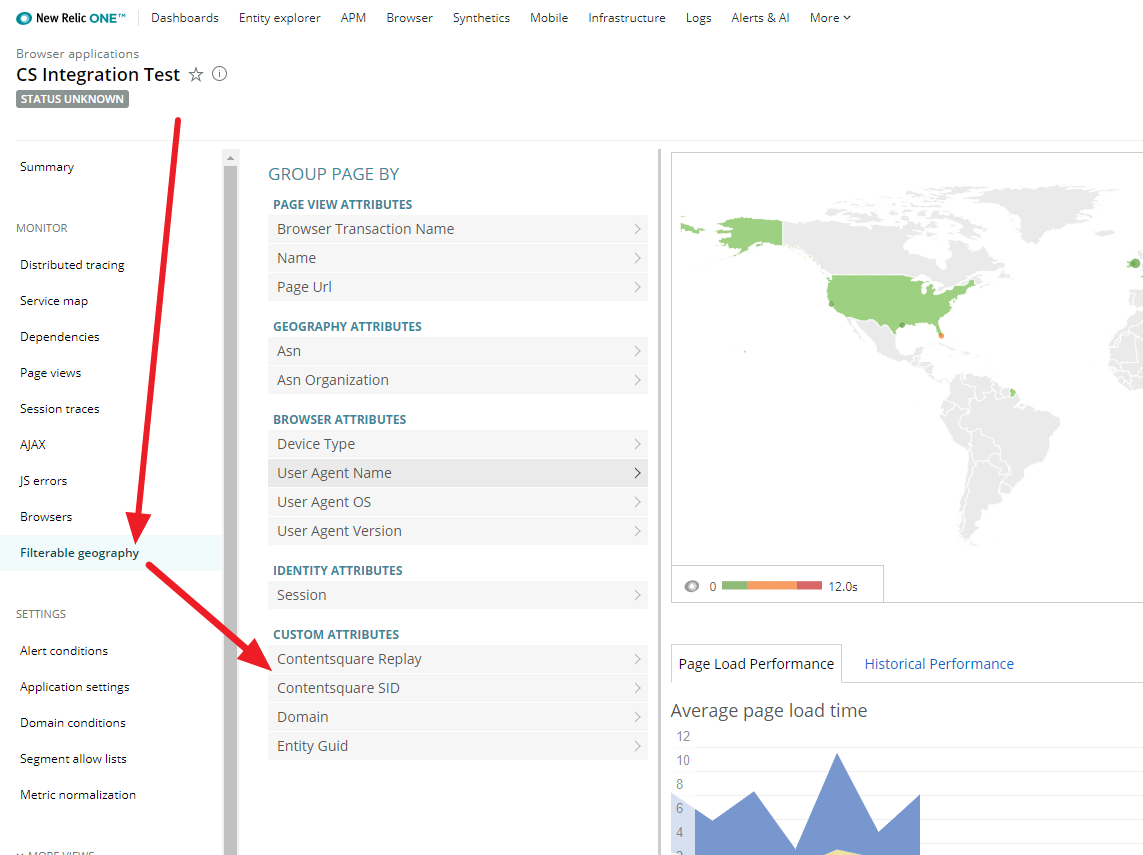
Task: Click the CS Integration Test page title
Action: pos(98,74)
